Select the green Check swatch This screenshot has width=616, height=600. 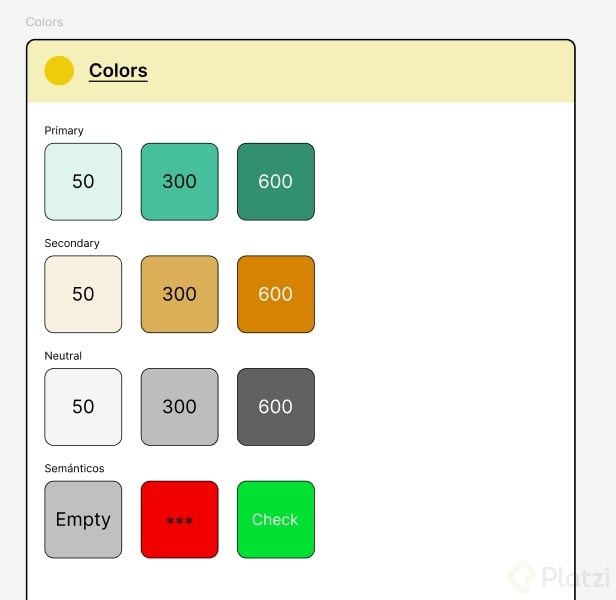[x=275, y=519]
